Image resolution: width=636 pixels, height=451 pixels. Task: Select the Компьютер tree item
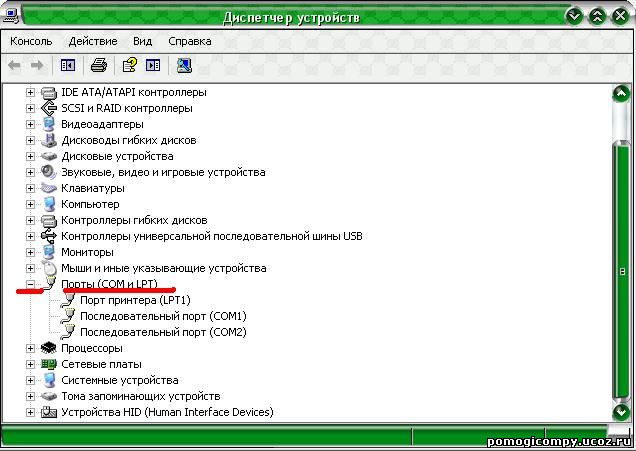tap(90, 204)
